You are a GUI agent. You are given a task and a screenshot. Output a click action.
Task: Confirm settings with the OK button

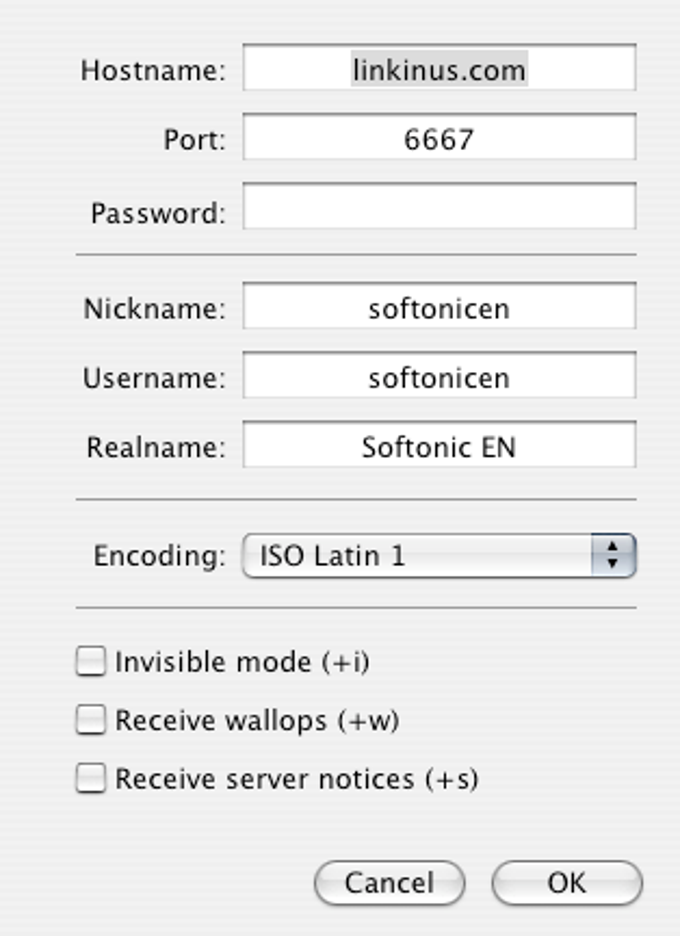click(x=567, y=883)
